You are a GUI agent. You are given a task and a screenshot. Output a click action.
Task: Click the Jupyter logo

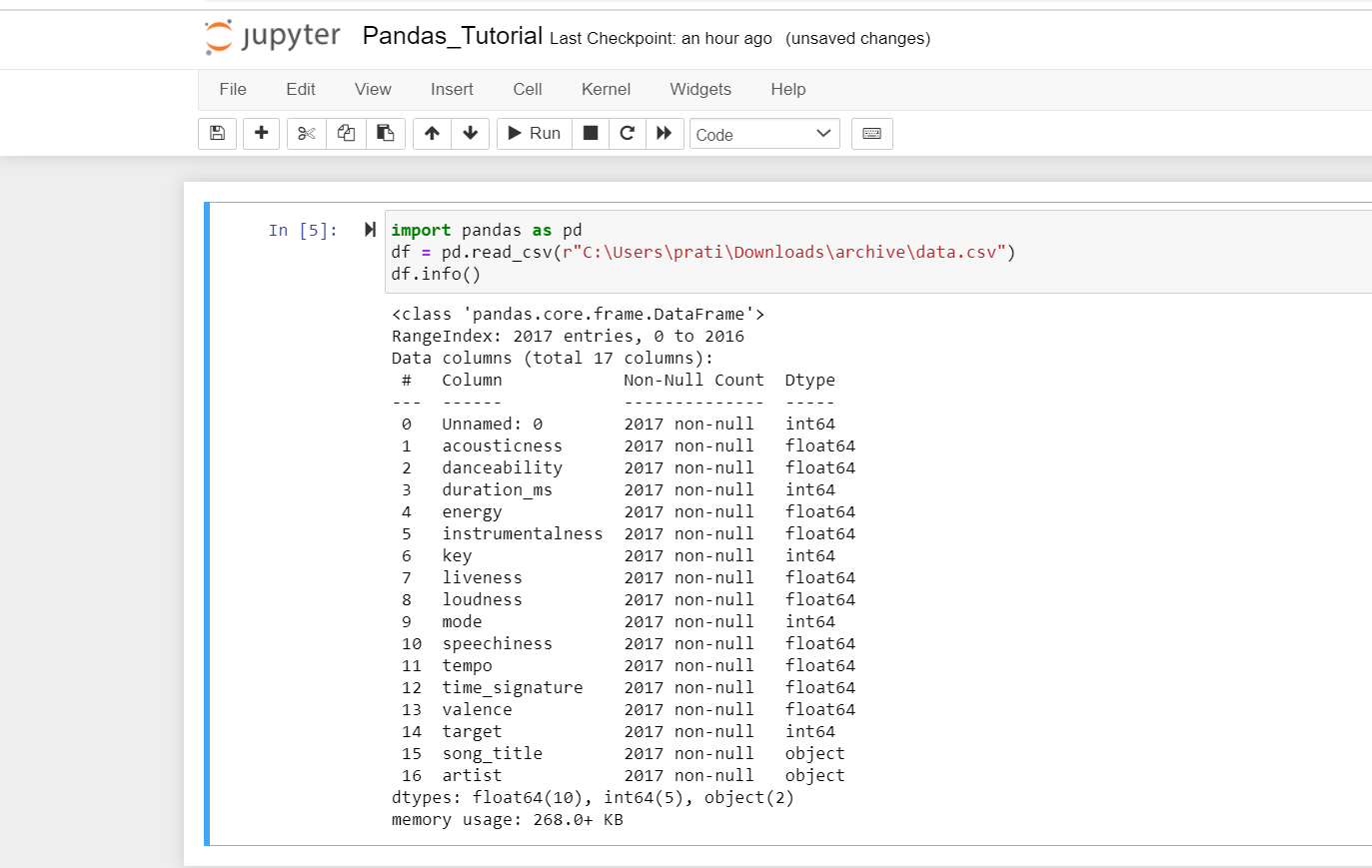pos(273,37)
